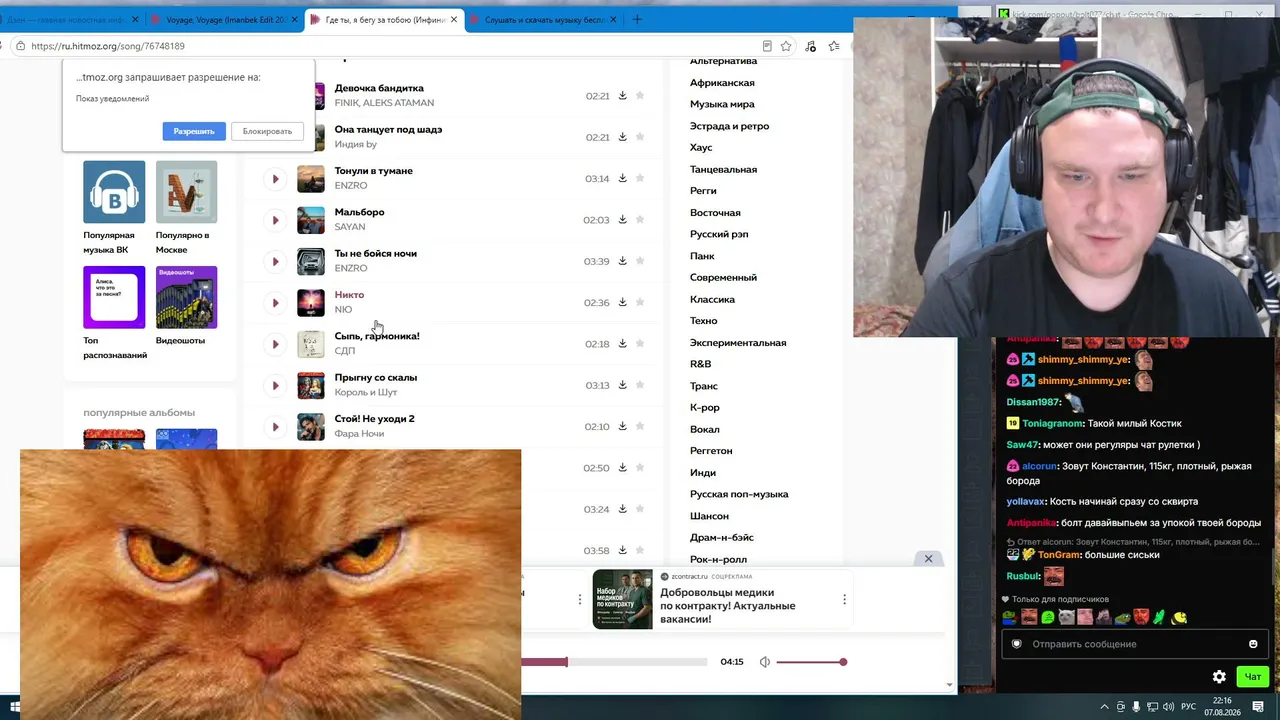
Task: Open the Африканская genre
Action: point(722,83)
